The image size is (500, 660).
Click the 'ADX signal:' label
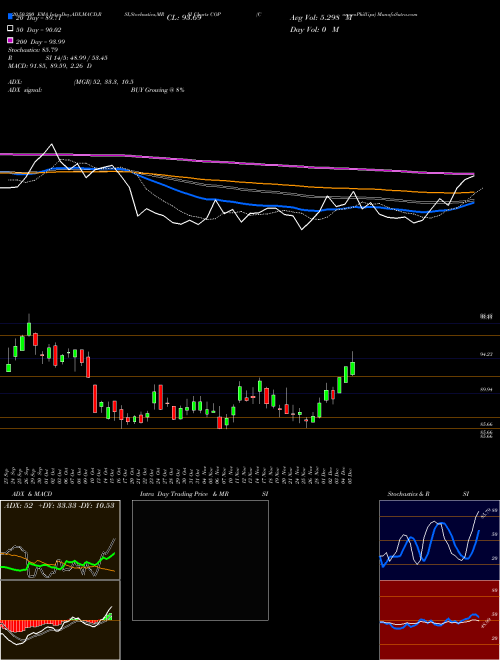point(25,90)
